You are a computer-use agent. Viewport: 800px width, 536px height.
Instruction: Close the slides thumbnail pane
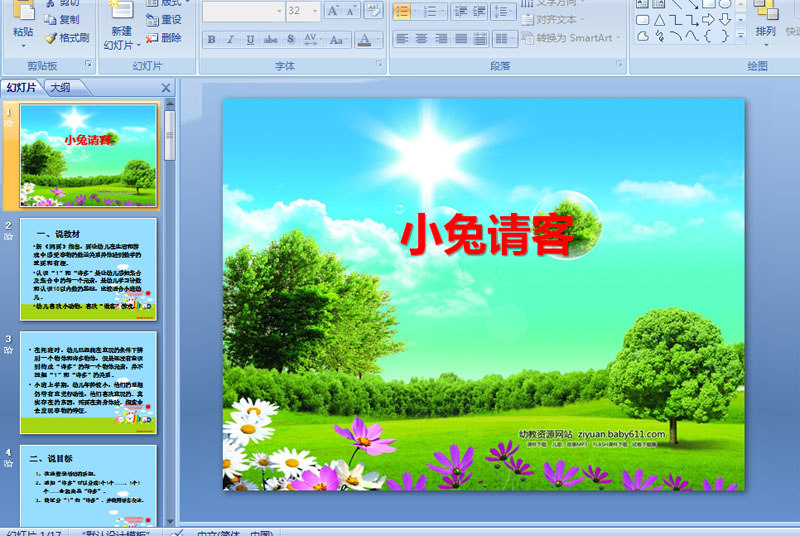[166, 88]
